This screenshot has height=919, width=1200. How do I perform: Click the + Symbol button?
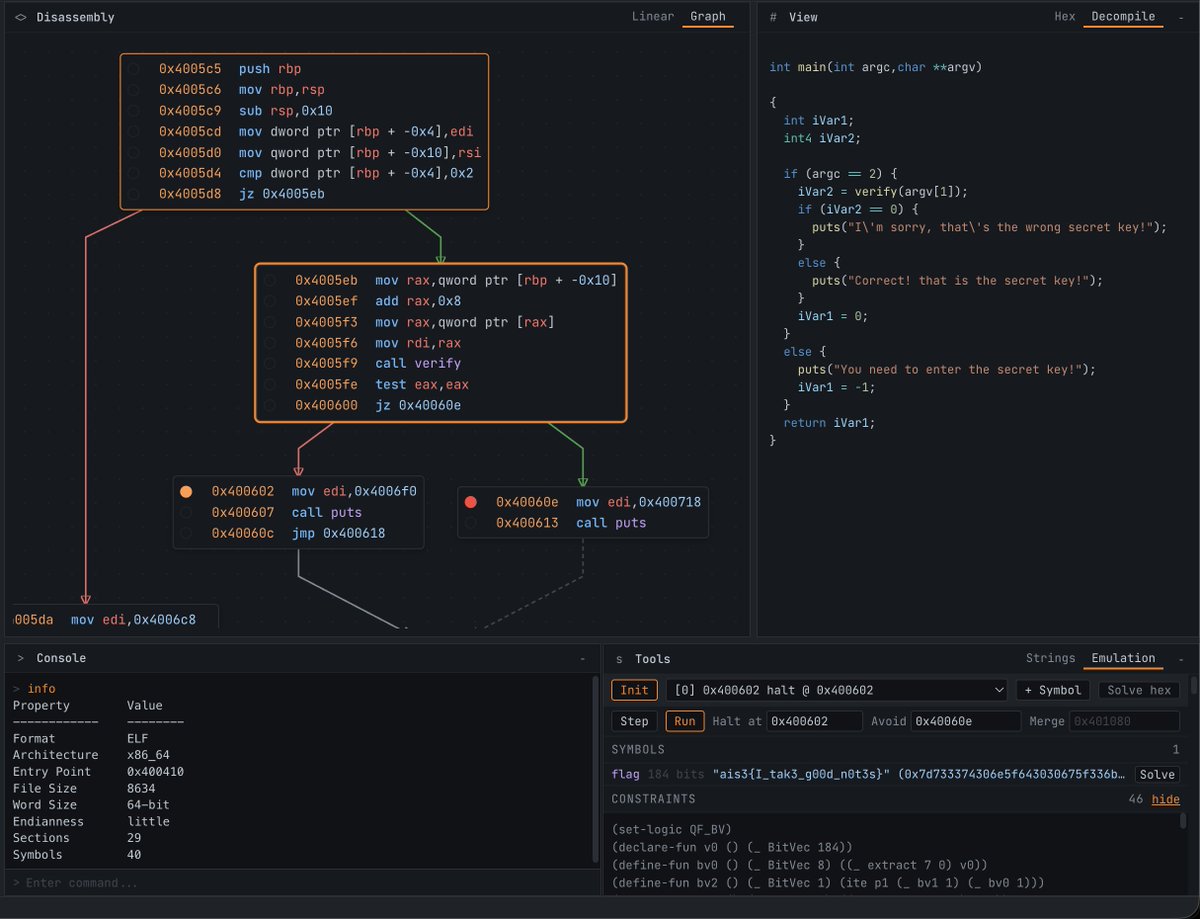click(x=1053, y=690)
